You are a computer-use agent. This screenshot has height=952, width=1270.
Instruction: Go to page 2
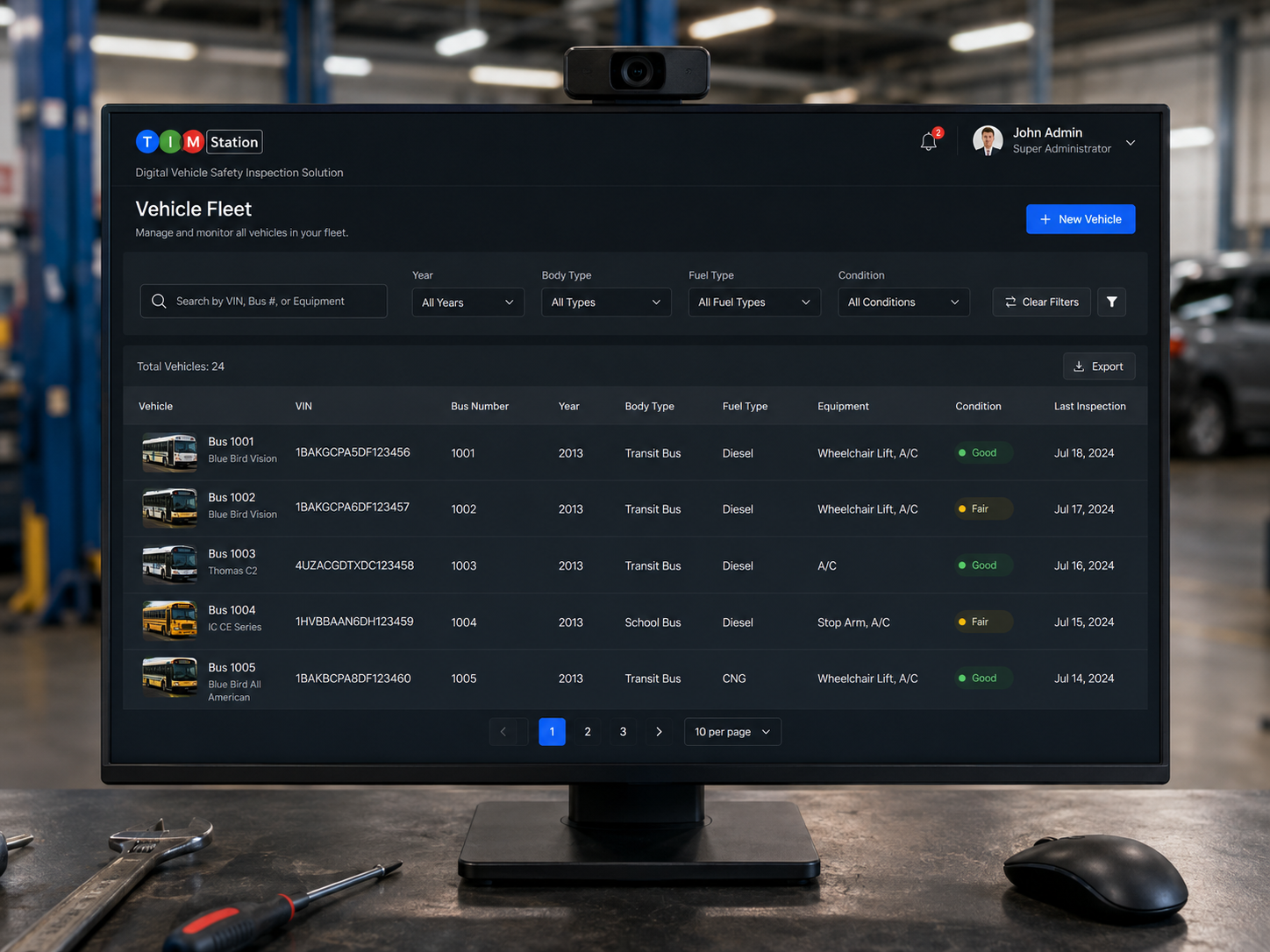point(588,732)
